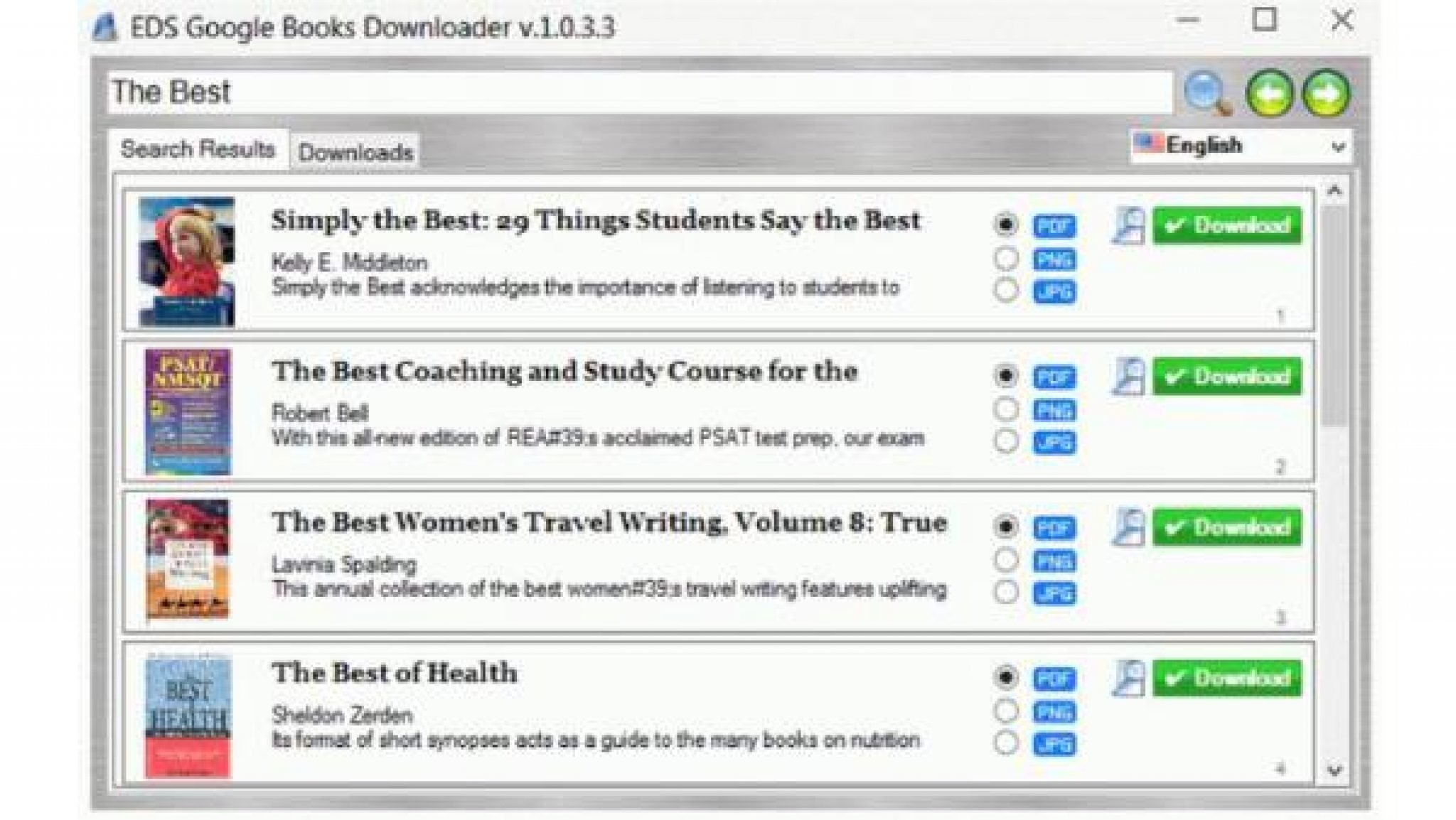This screenshot has height=820, width=1456.
Task: Select PDF radio for Best Coaching book
Action: pyautogui.click(x=1005, y=375)
